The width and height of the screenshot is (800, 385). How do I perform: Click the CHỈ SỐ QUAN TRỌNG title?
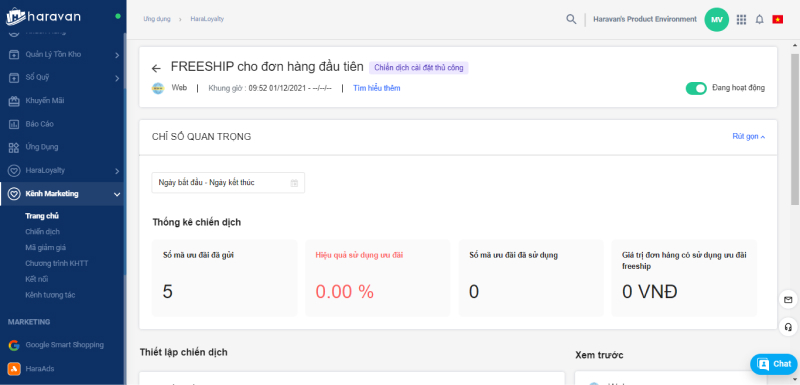pyautogui.click(x=202, y=137)
